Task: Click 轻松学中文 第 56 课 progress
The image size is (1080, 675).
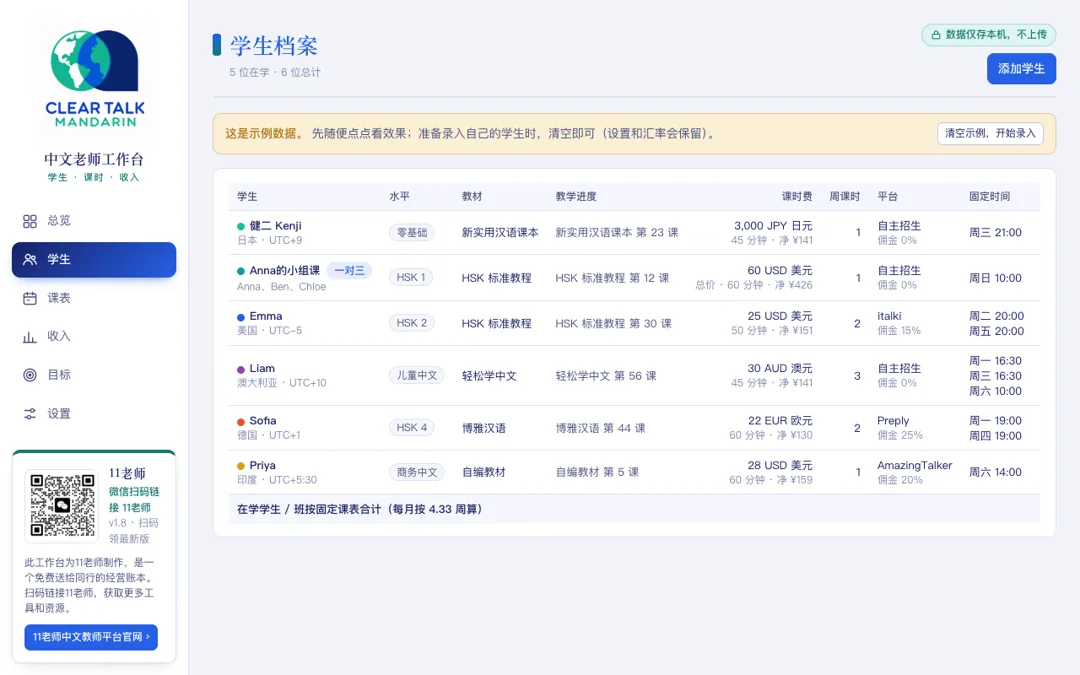Action: click(x=606, y=376)
